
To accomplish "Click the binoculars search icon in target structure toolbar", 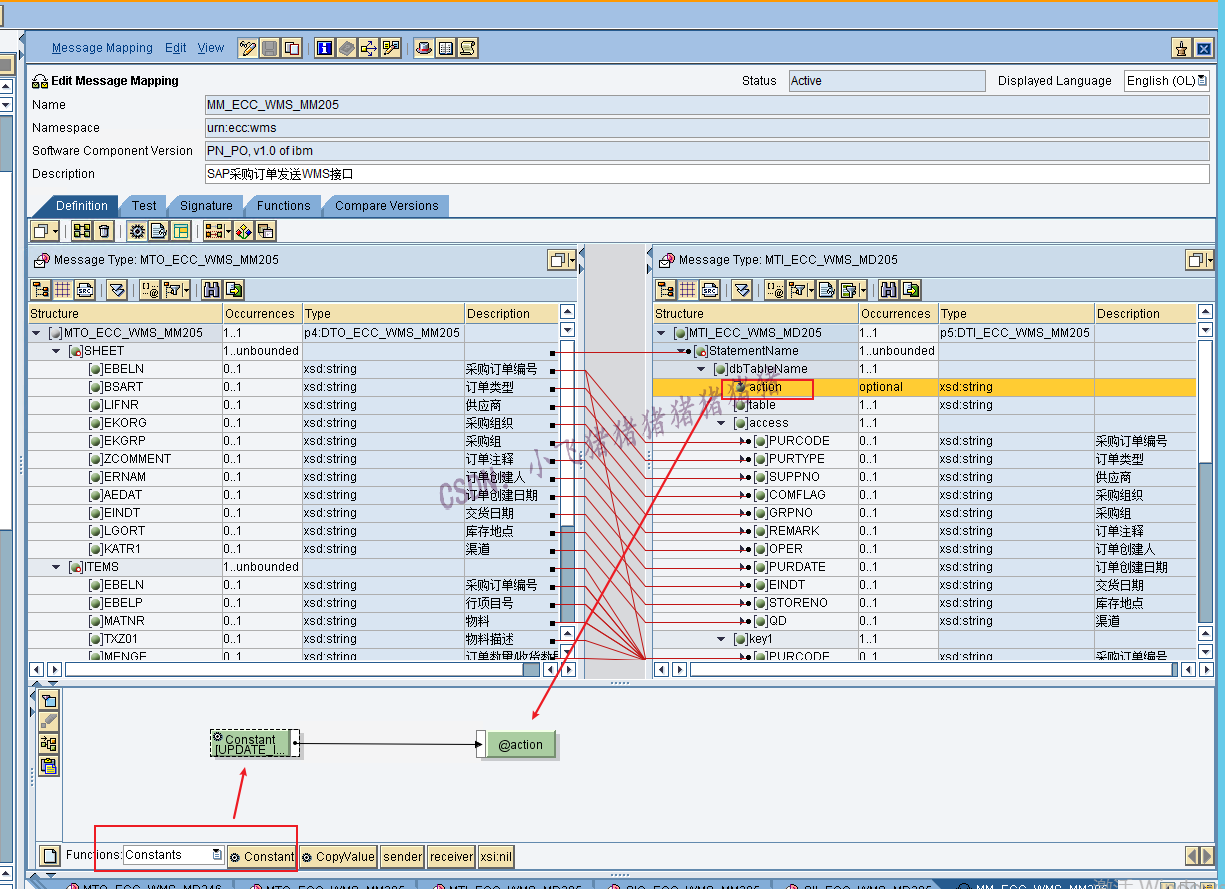I will point(889,290).
